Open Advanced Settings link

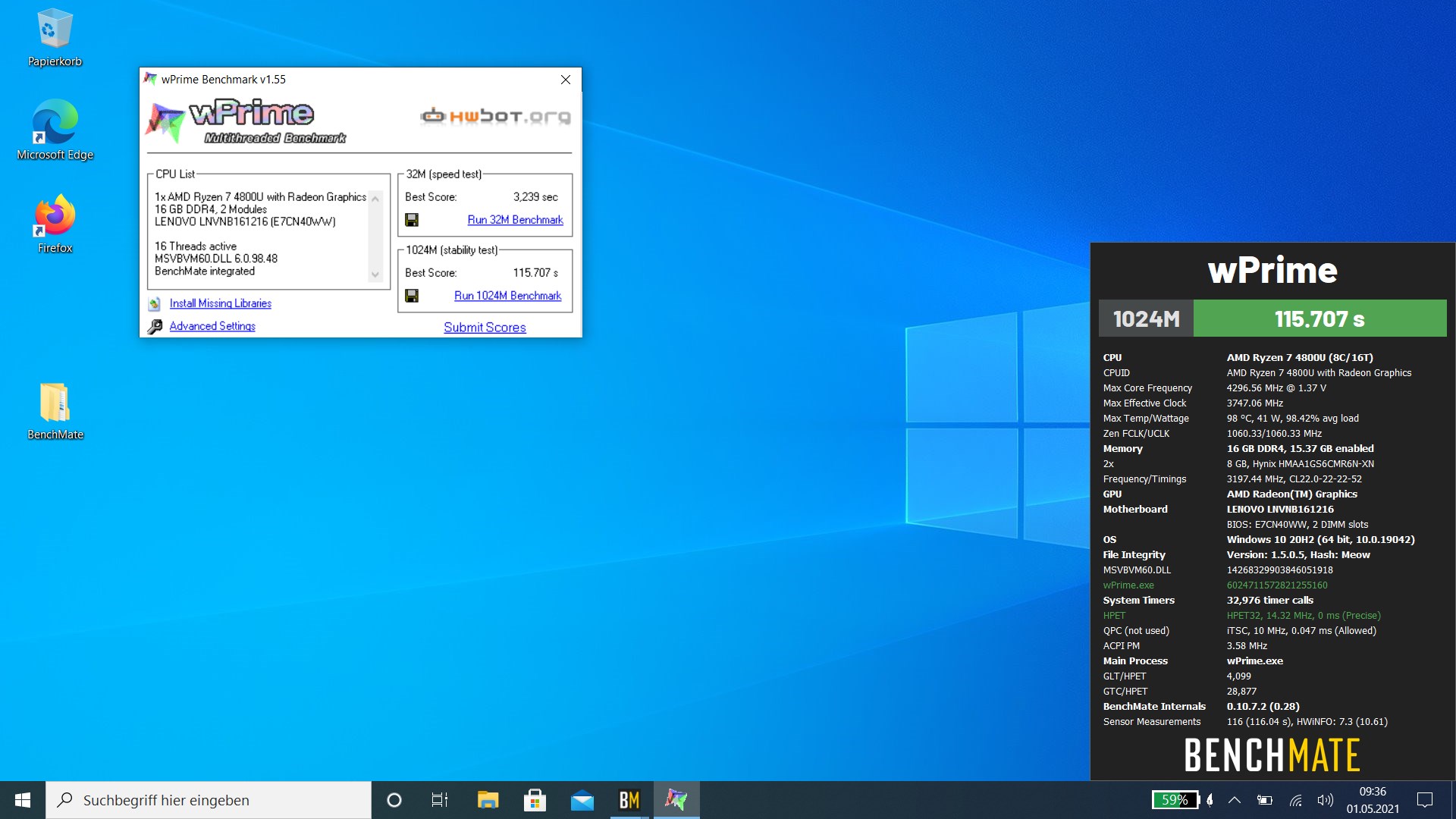coord(212,326)
